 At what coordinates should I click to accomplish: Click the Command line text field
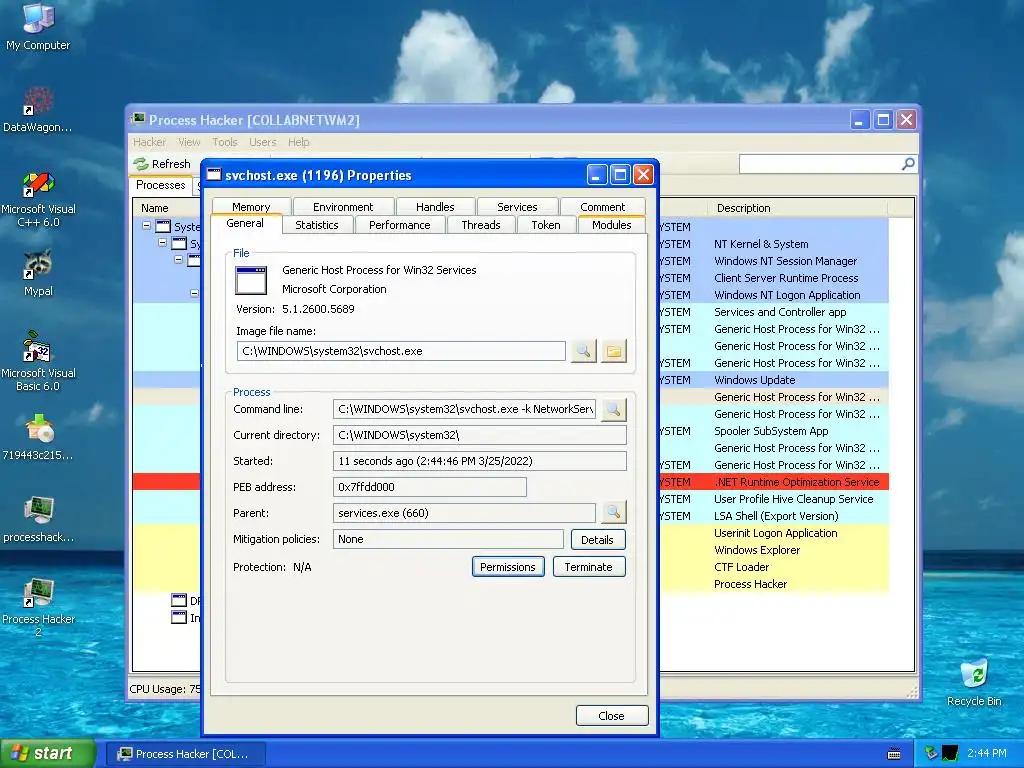(x=464, y=409)
